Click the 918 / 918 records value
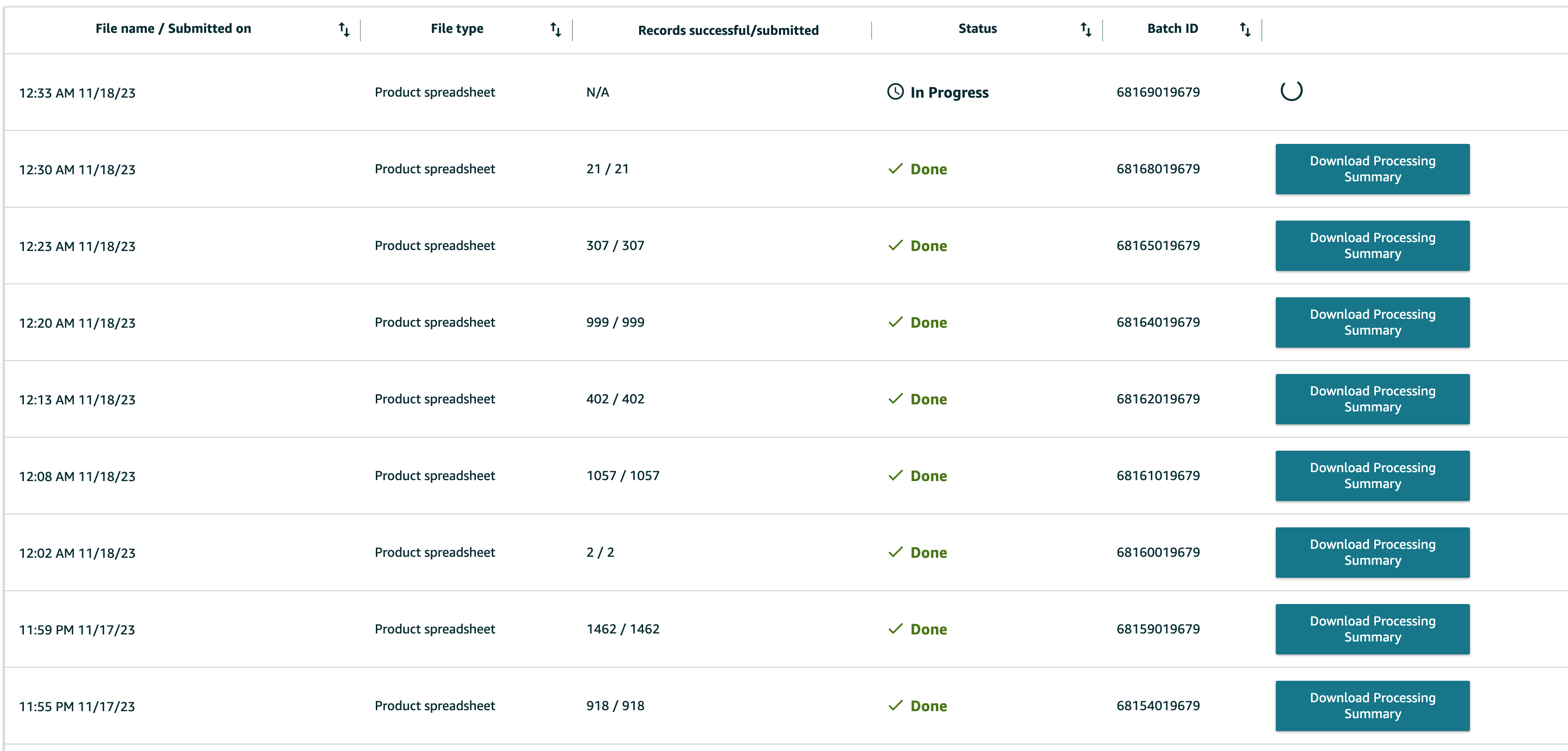 (615, 707)
